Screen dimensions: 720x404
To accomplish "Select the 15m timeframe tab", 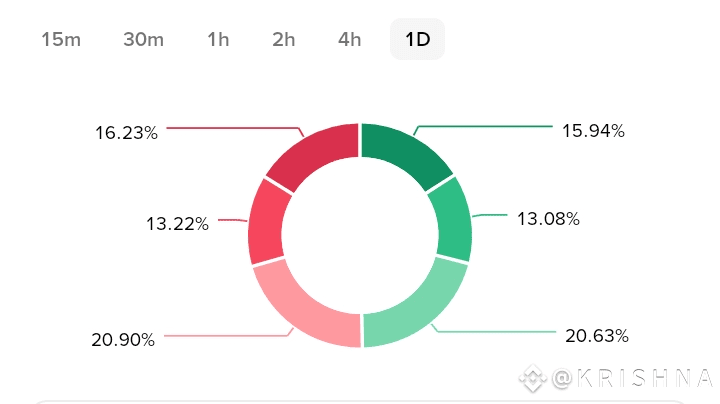I will pyautogui.click(x=60, y=40).
